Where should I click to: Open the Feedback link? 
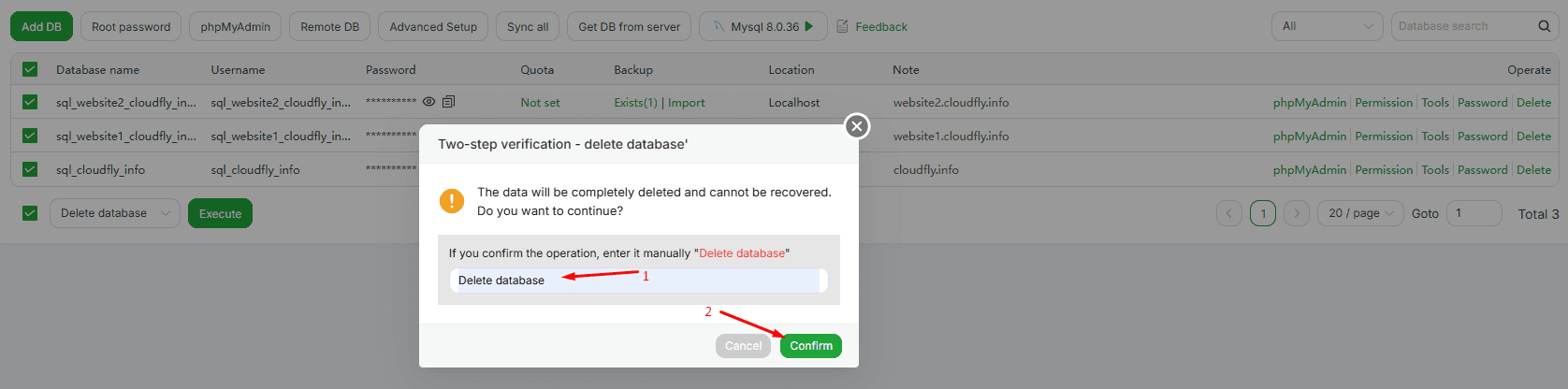click(x=872, y=26)
